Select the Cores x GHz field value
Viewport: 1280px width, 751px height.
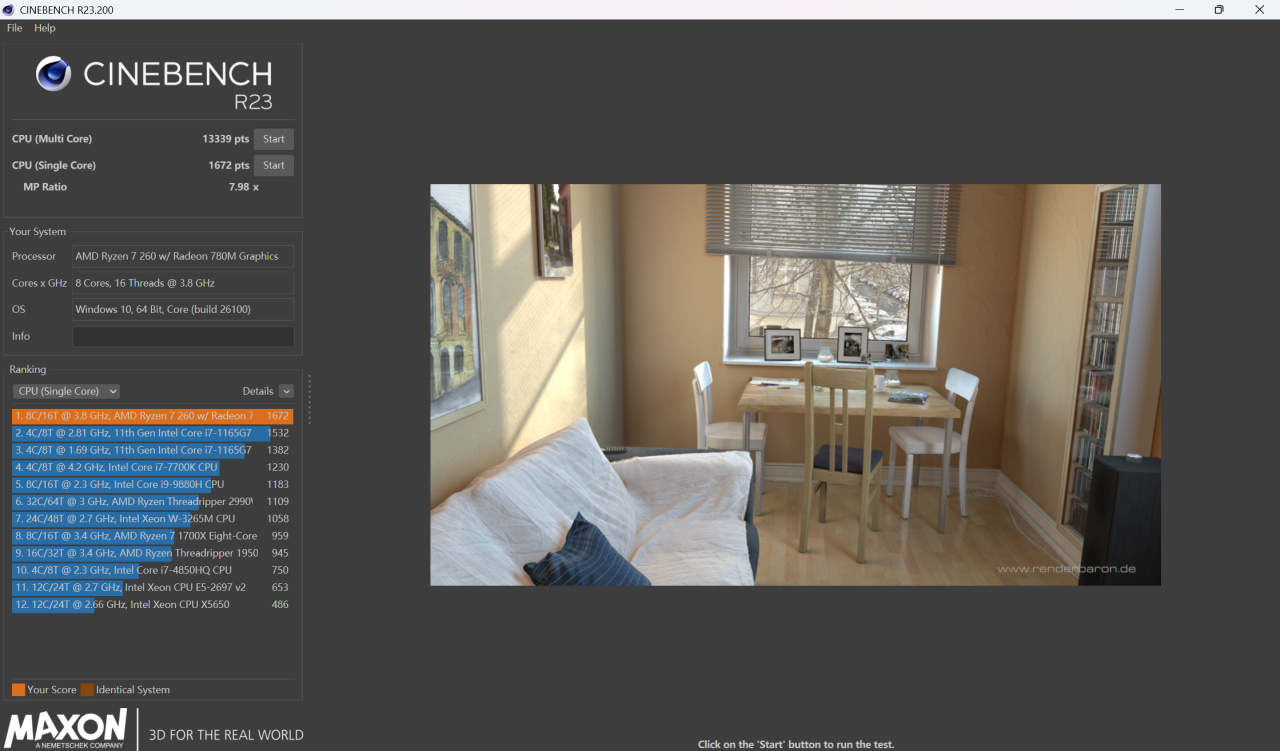pos(183,283)
